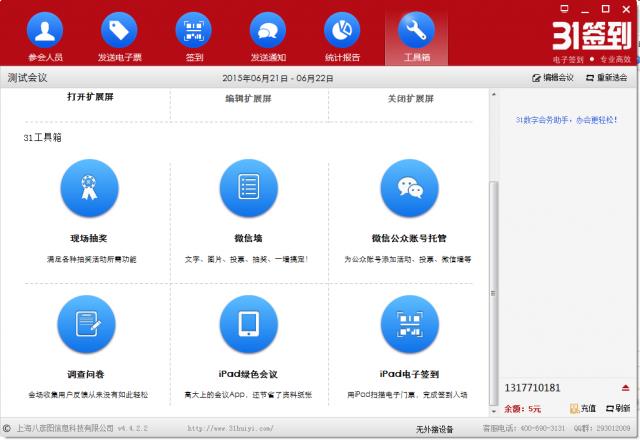This screenshot has height=440, width=640.
Task: Open 发送通知 send notification section
Action: point(268,37)
